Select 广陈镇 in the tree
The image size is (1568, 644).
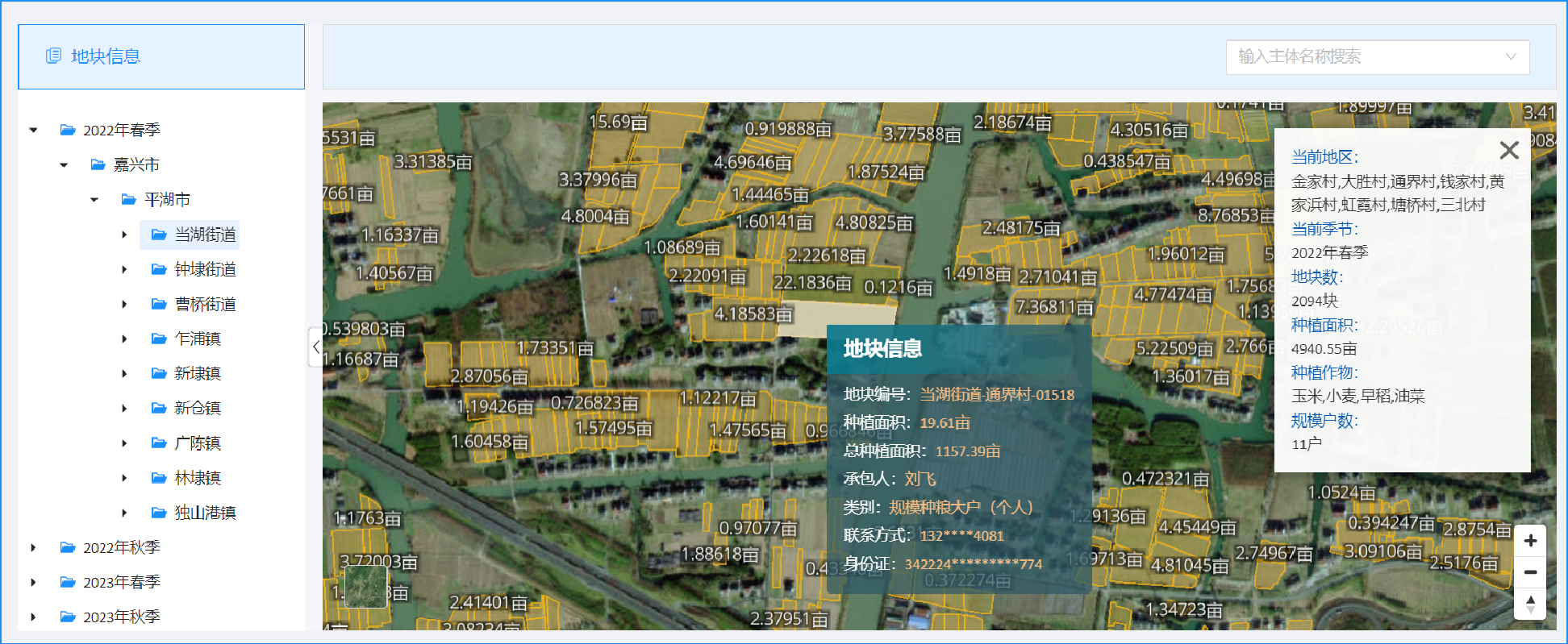(x=198, y=442)
